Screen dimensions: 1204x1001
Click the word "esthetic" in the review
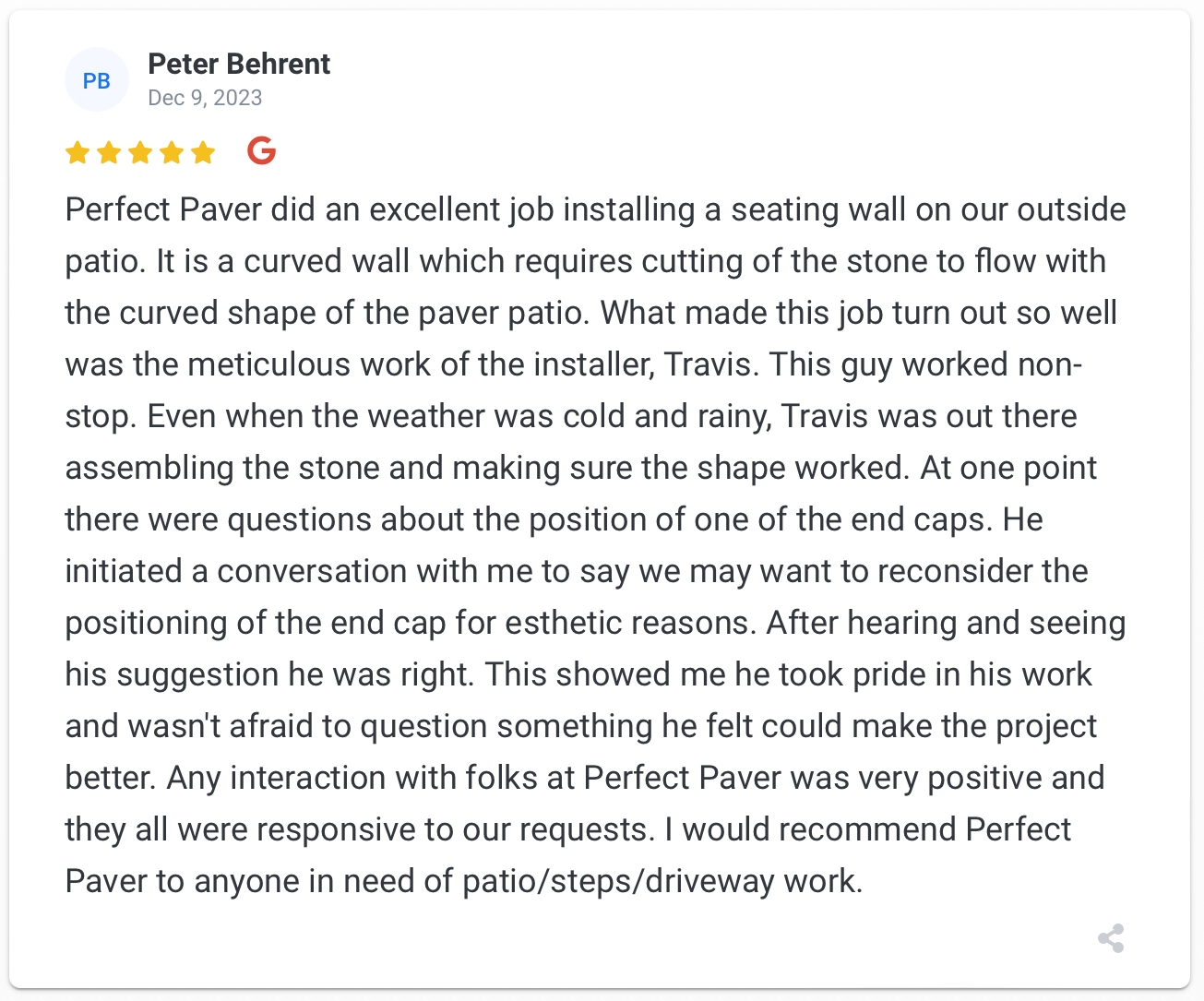pyautogui.click(x=564, y=623)
